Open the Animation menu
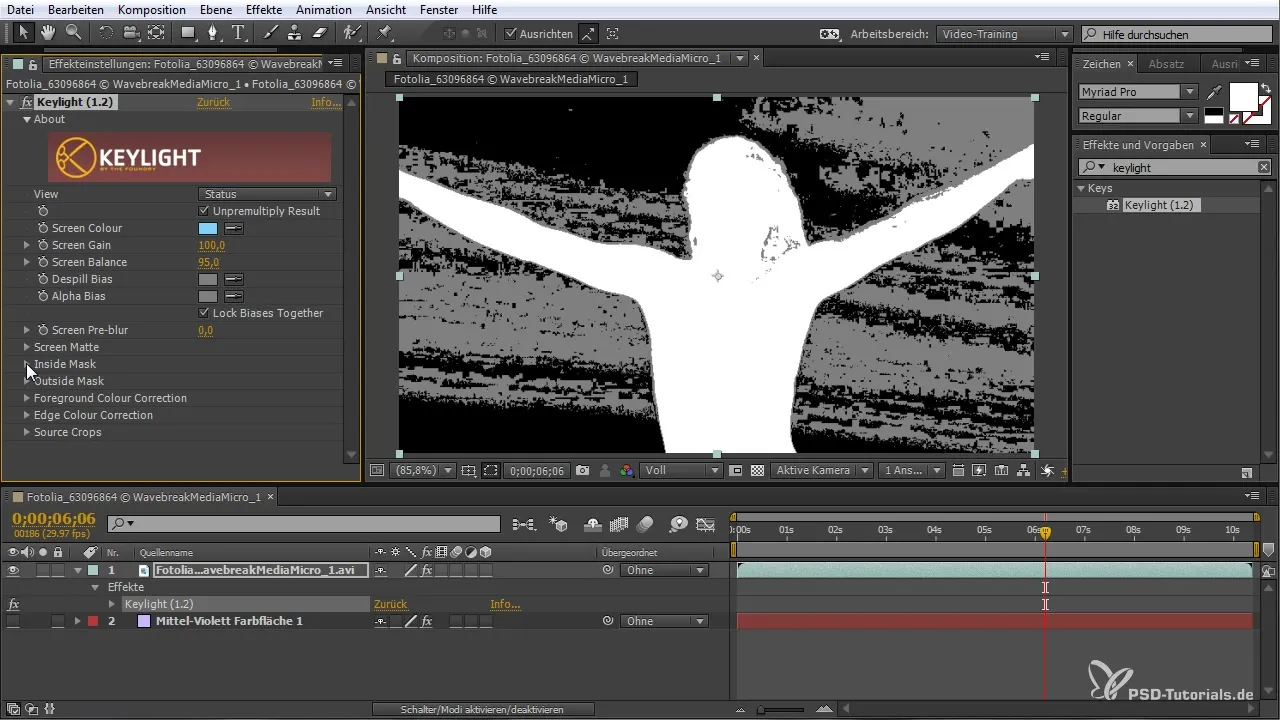The height and width of the screenshot is (720, 1280). point(324,9)
